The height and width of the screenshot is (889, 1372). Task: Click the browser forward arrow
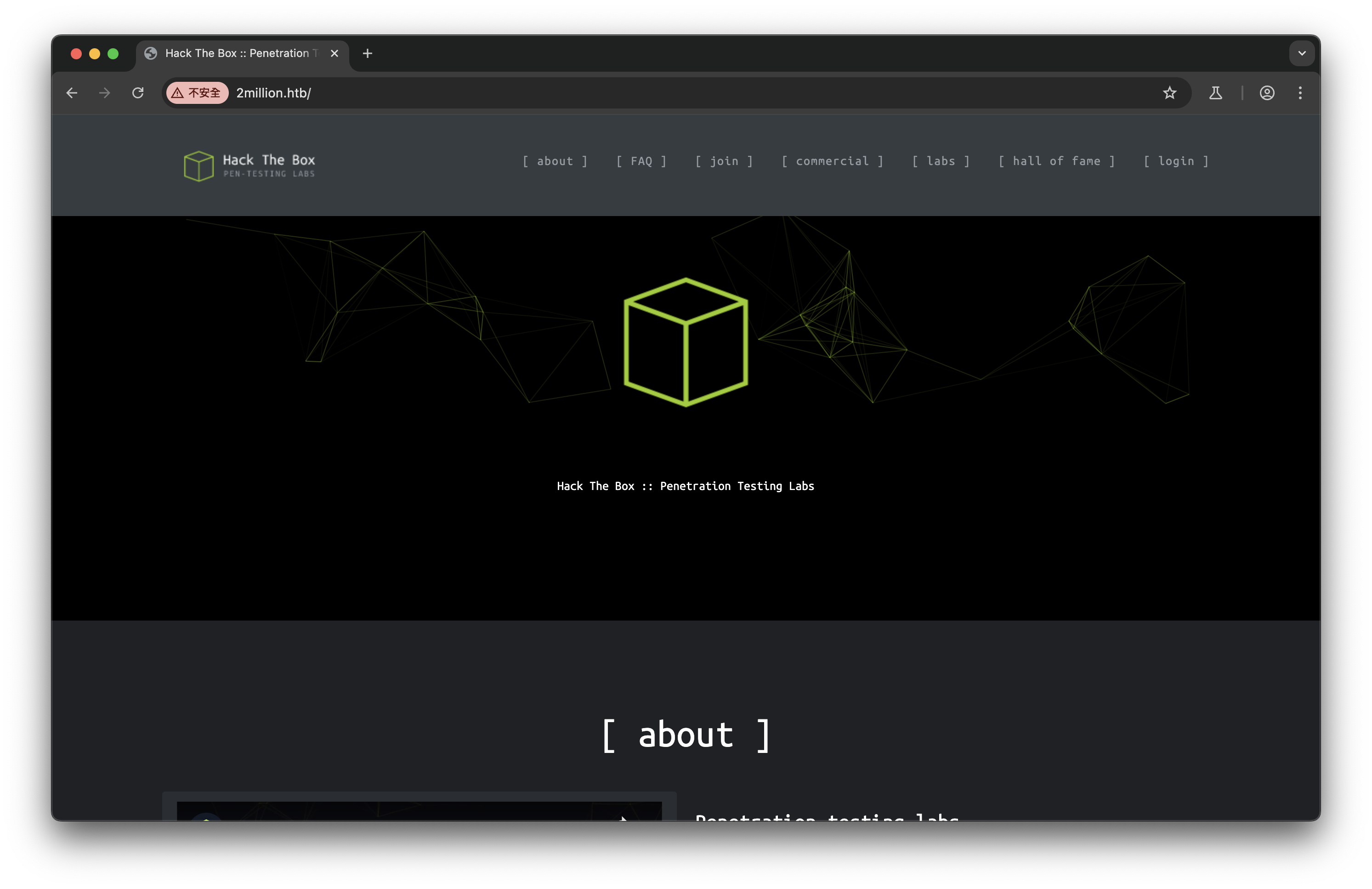(104, 93)
